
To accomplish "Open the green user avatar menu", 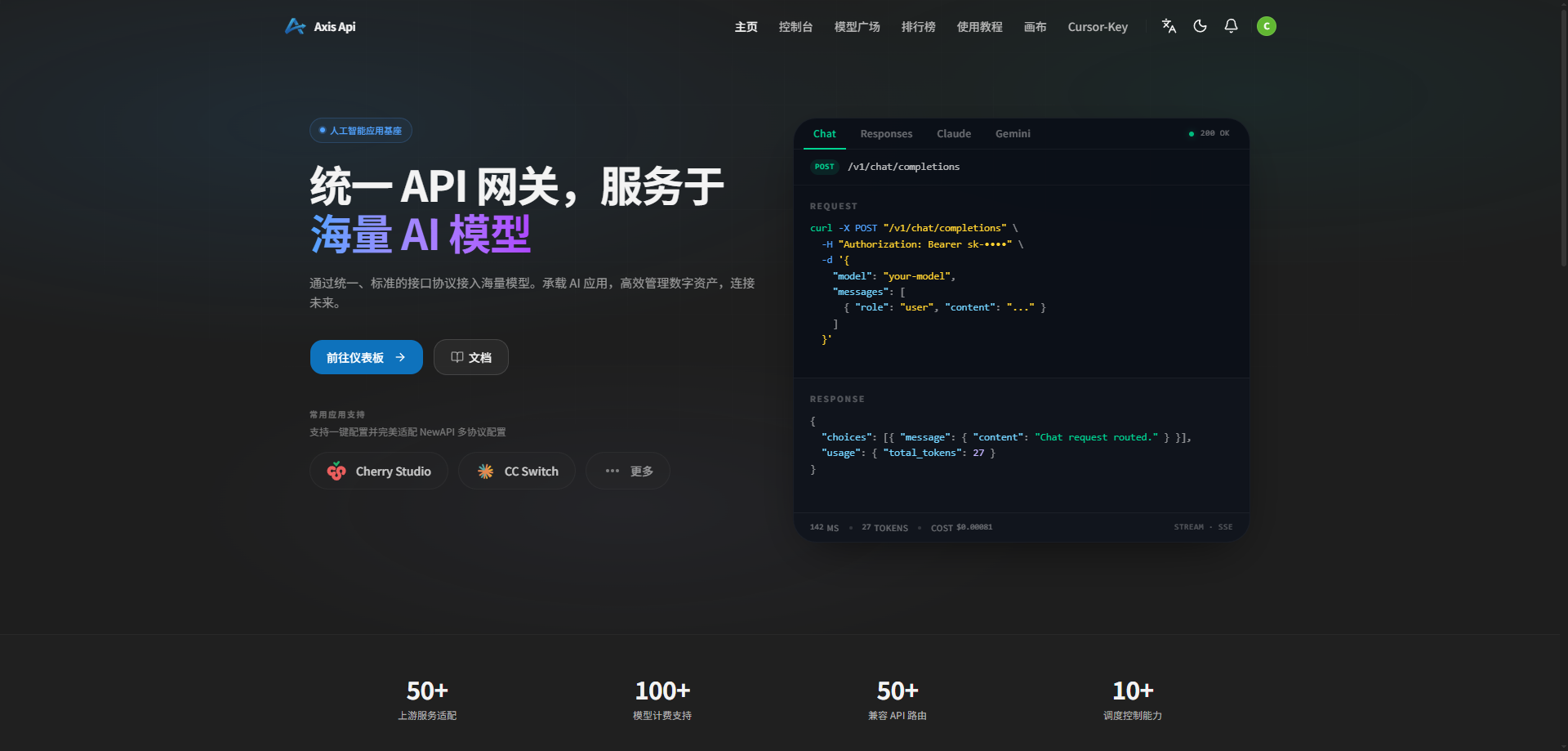I will (1266, 26).
